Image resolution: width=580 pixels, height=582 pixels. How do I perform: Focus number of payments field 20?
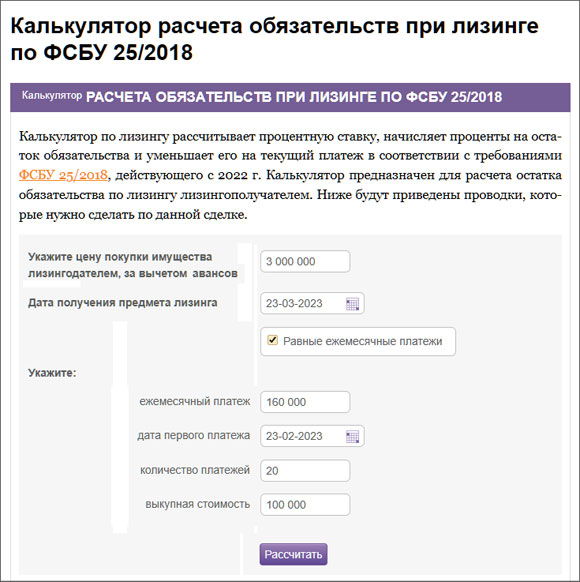click(305, 470)
